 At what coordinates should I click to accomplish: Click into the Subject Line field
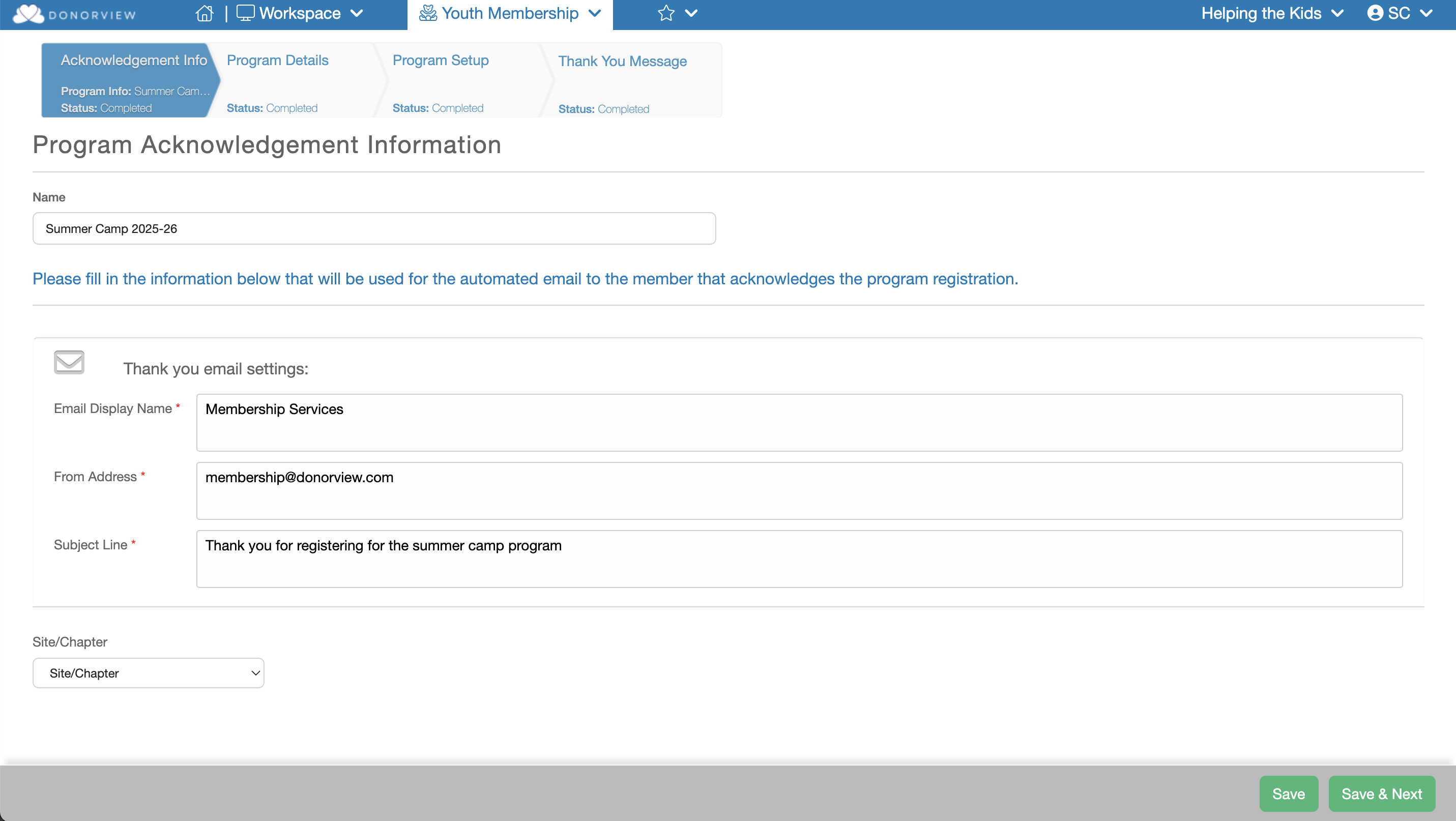[799, 558]
